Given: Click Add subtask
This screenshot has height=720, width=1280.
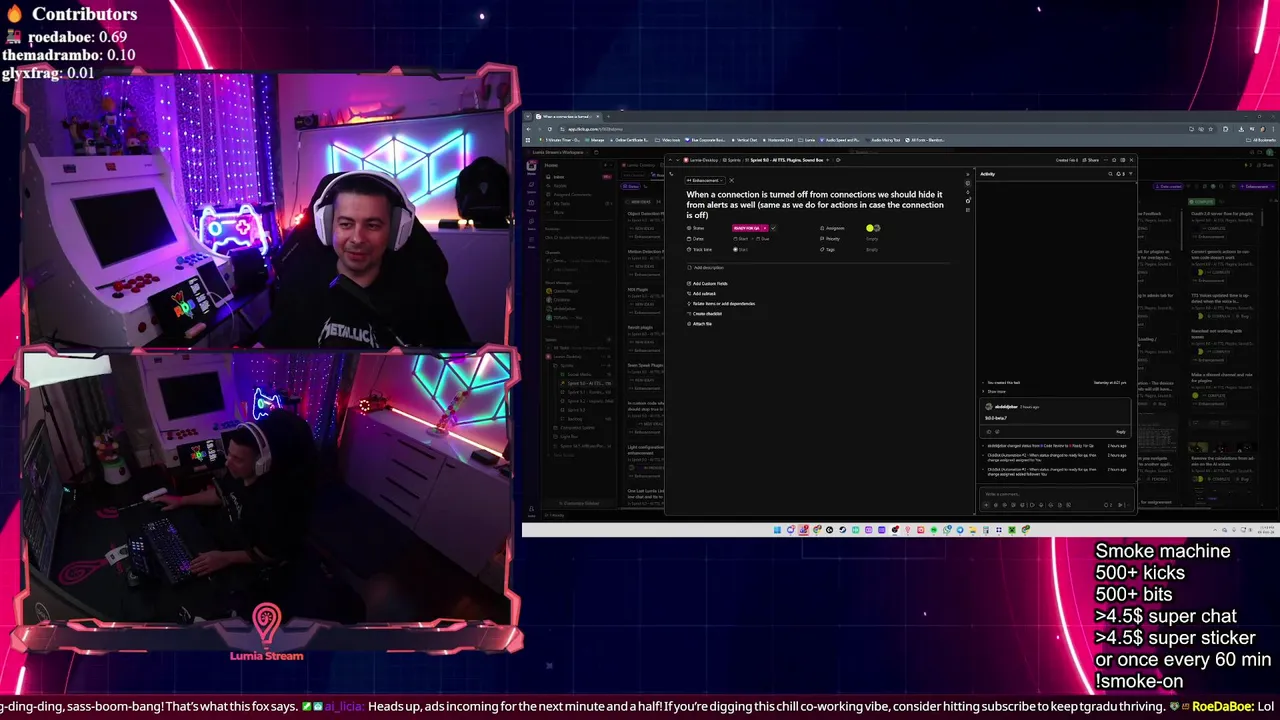Looking at the screenshot, I should (x=702, y=293).
